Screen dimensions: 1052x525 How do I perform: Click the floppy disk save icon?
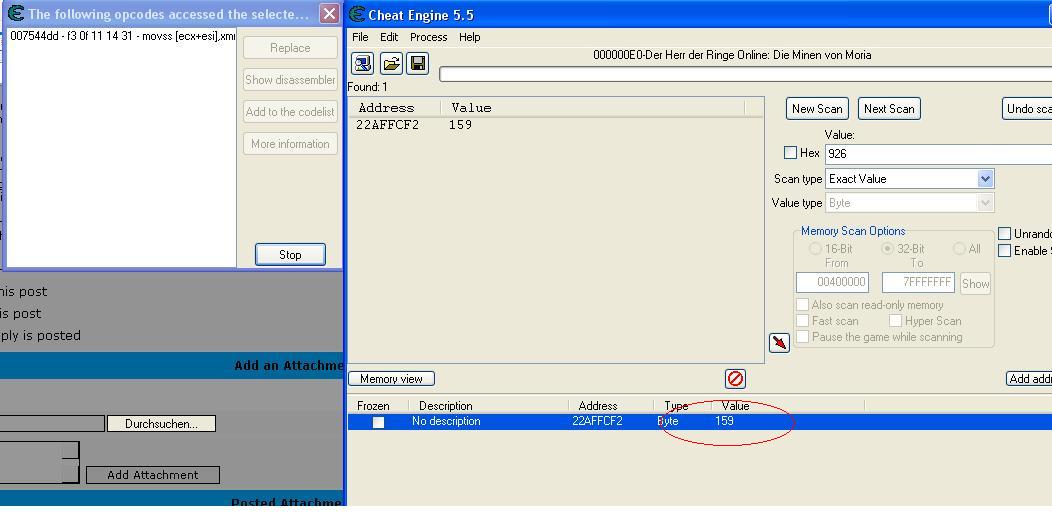418,64
